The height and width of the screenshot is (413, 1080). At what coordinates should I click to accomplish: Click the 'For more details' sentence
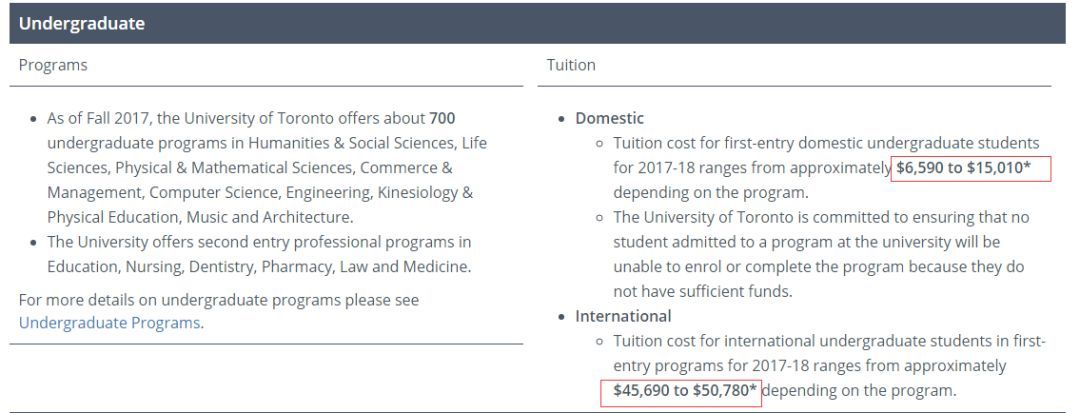(x=219, y=299)
